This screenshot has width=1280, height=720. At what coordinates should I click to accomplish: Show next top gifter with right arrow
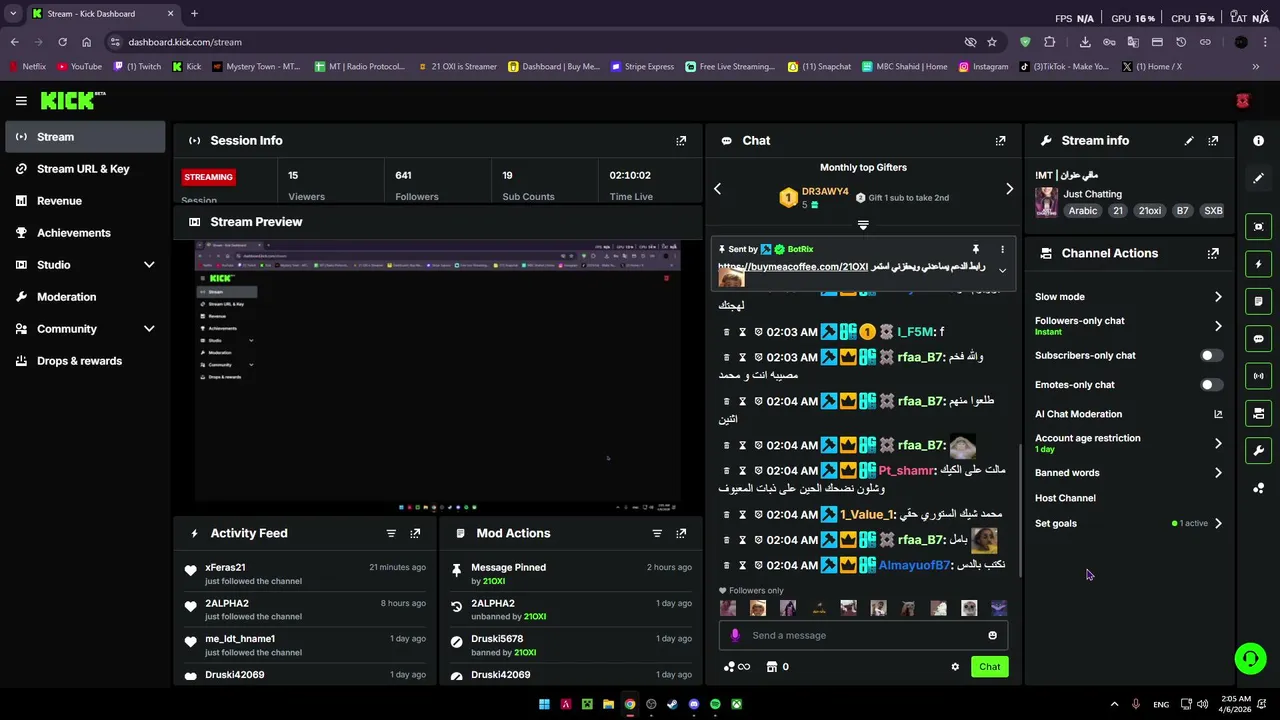coord(1009,189)
